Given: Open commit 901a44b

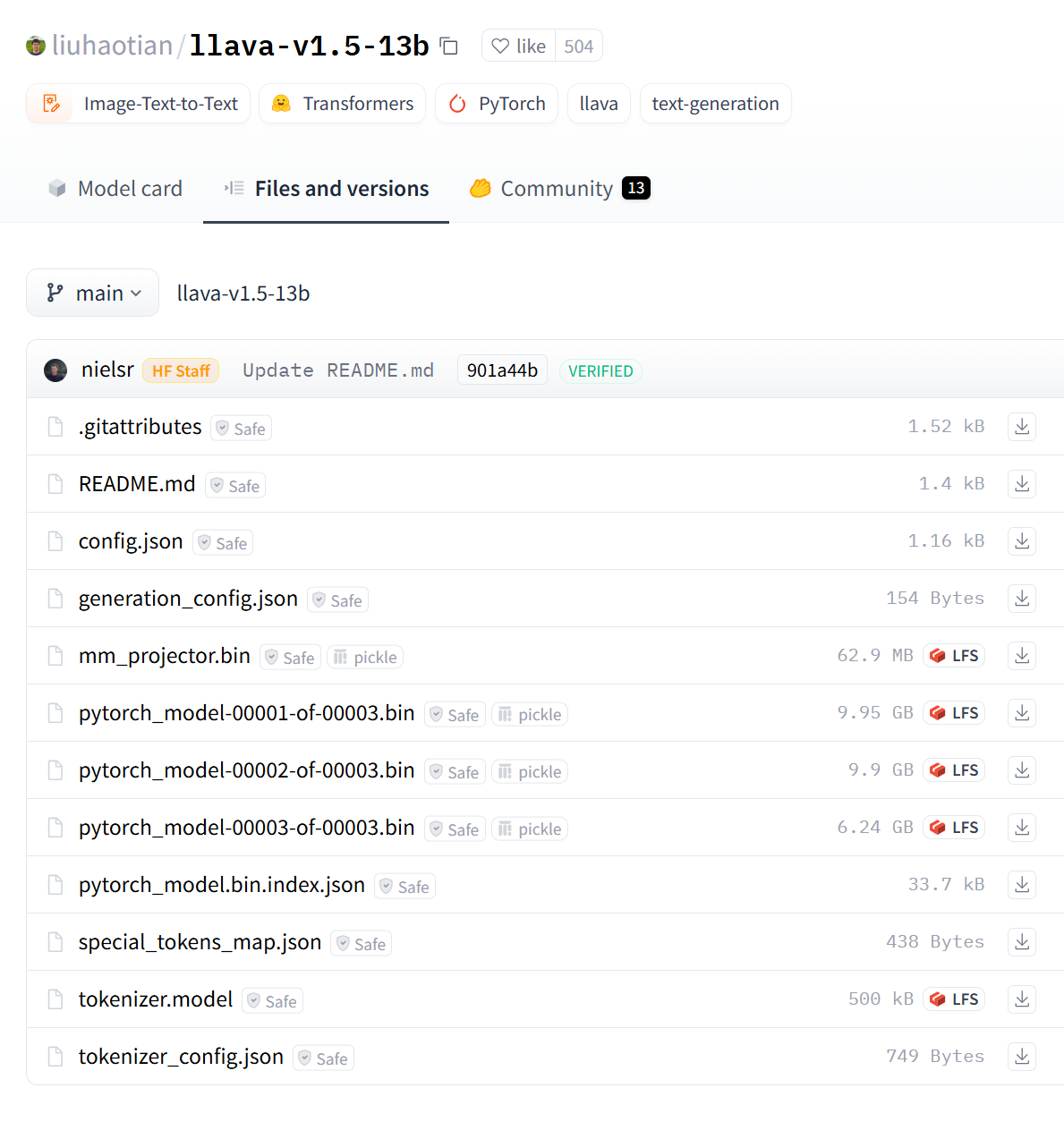Looking at the screenshot, I should (502, 370).
